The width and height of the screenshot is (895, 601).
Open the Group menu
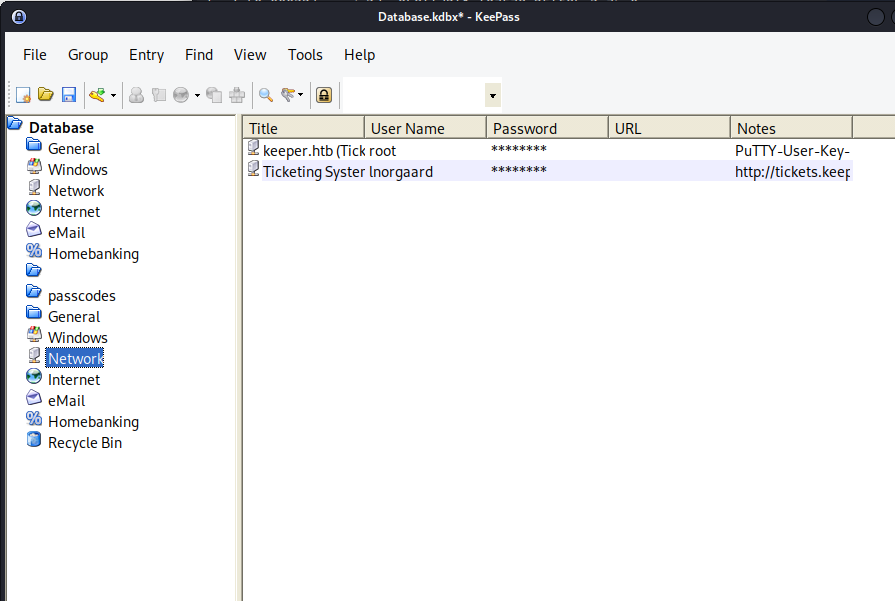pos(88,55)
